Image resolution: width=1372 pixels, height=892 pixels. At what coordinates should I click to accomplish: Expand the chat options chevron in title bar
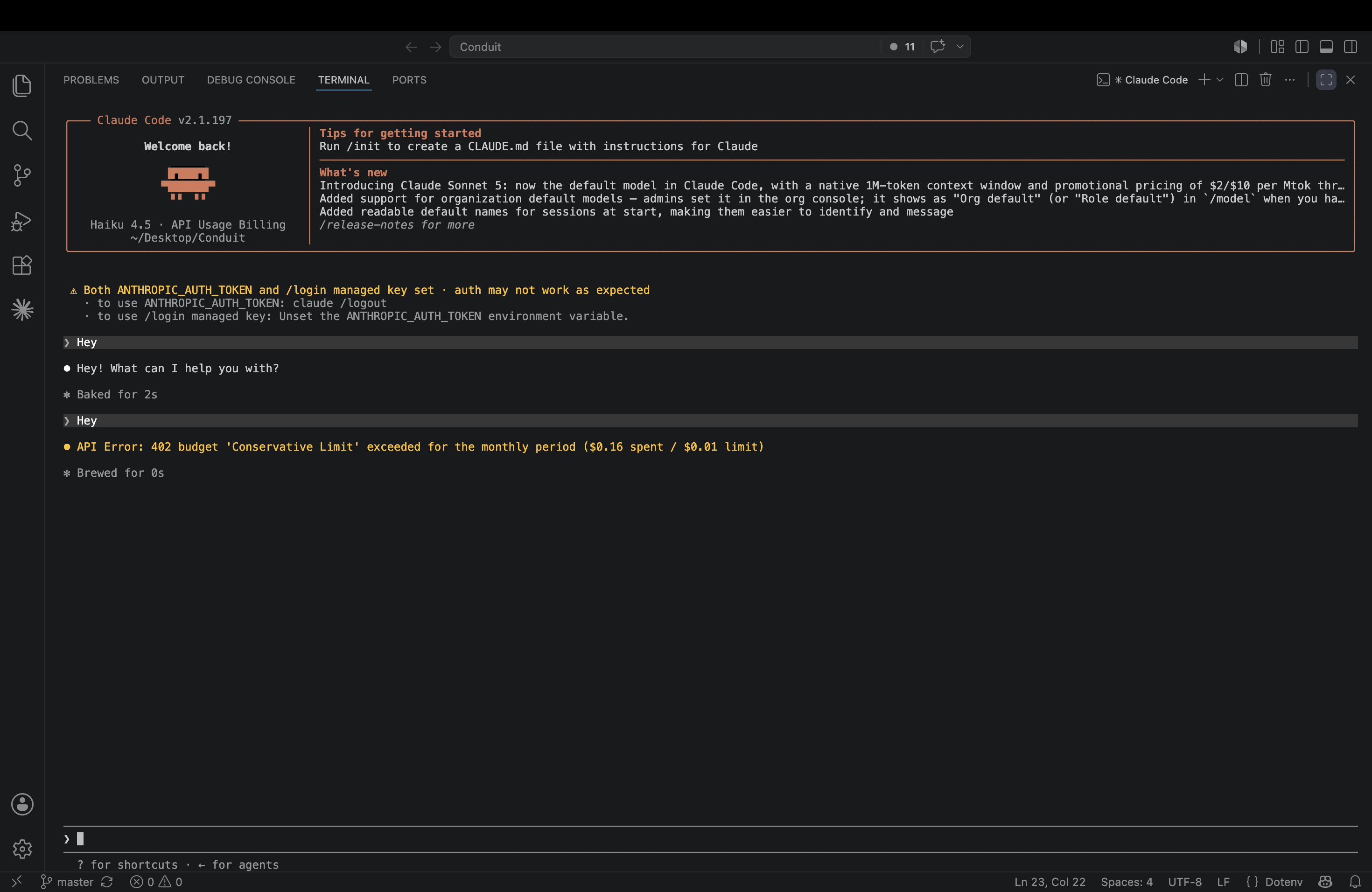click(960, 47)
